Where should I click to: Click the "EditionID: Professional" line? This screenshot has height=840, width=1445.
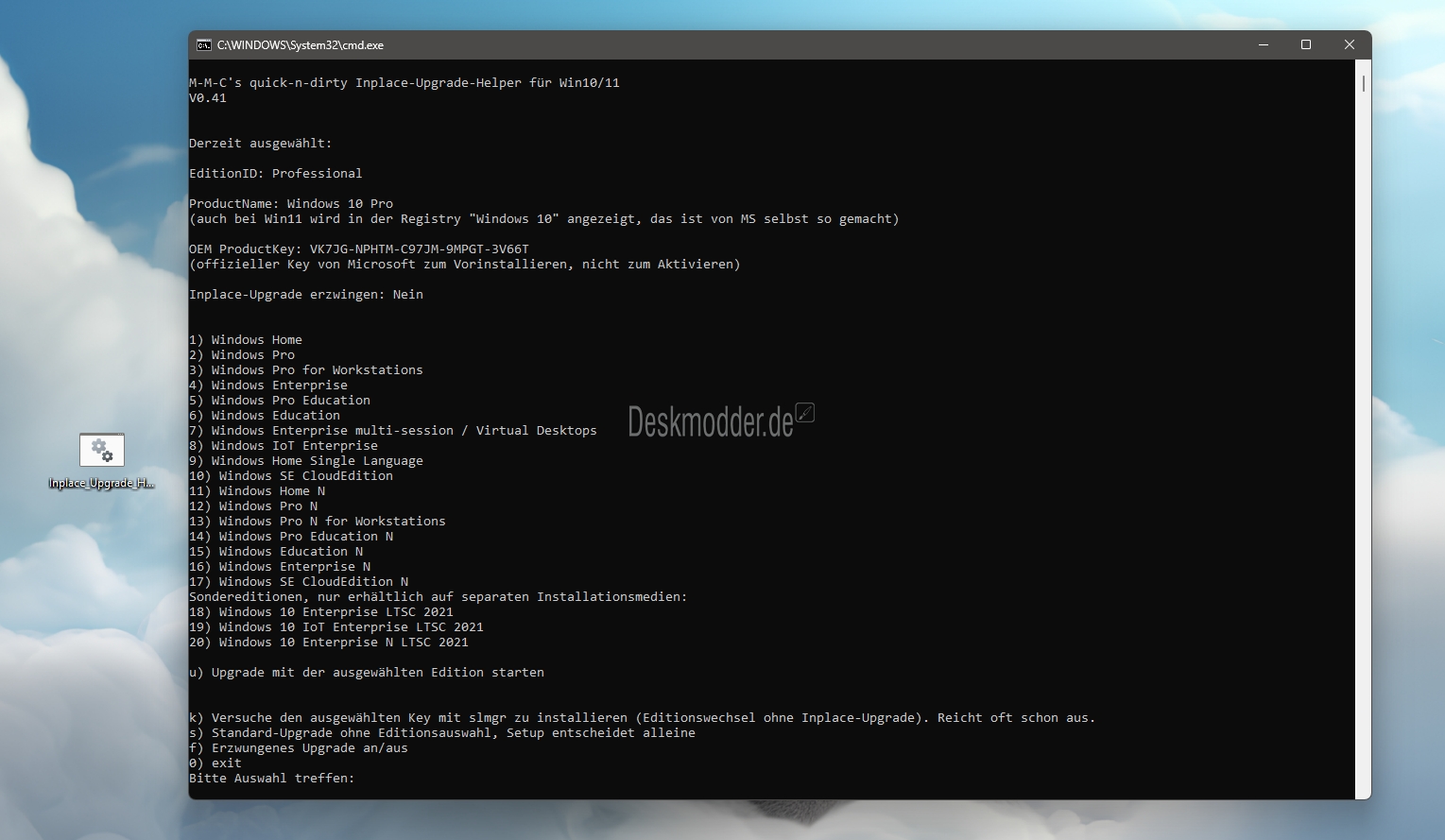click(x=276, y=174)
